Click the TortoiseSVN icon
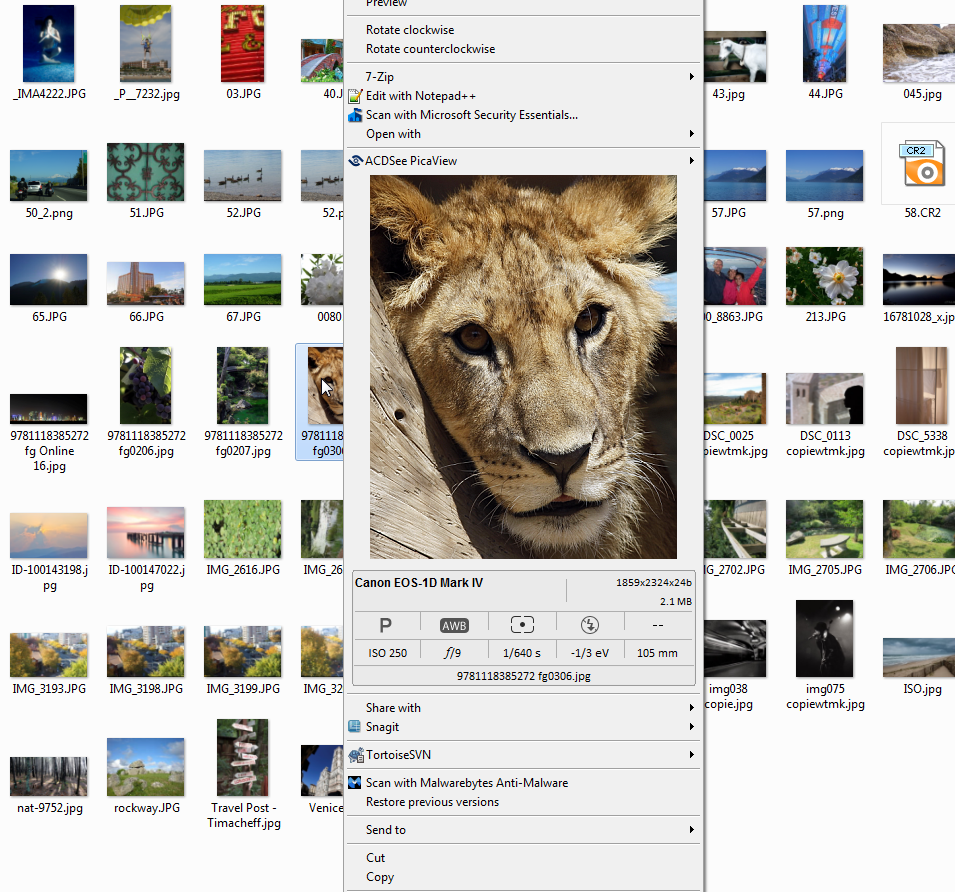 pyautogui.click(x=354, y=755)
